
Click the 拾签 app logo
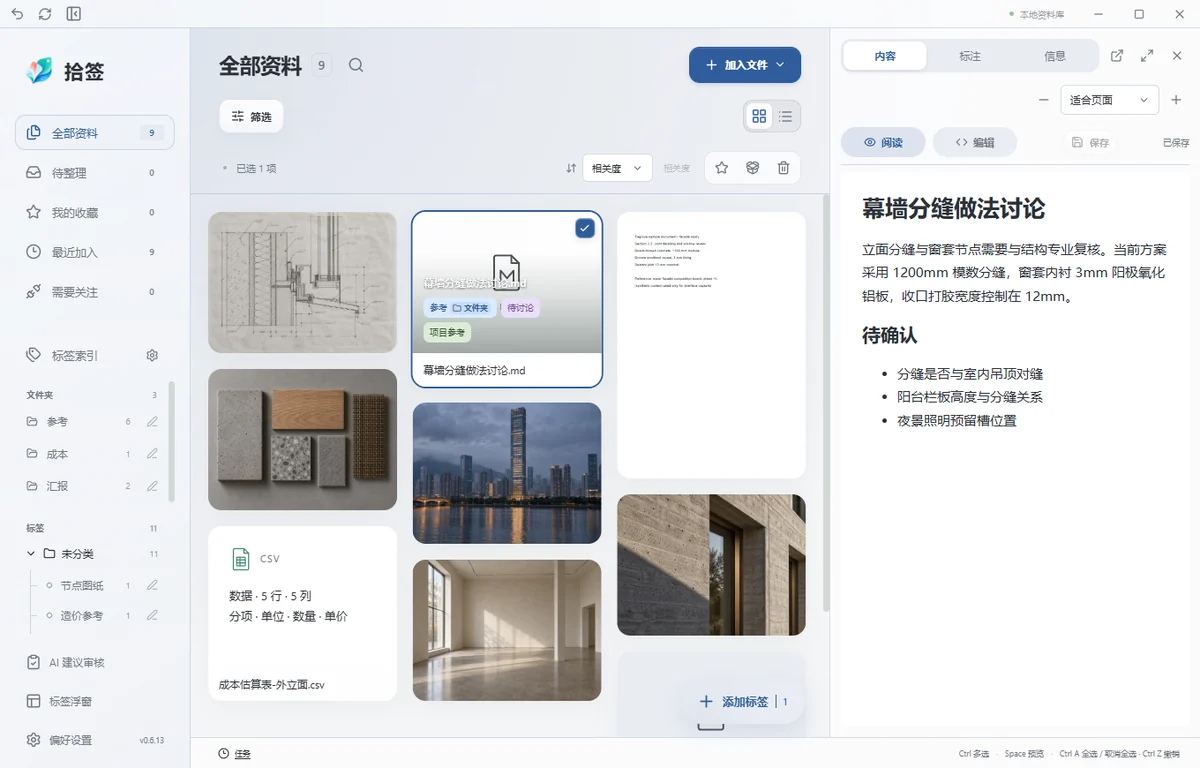[40, 70]
